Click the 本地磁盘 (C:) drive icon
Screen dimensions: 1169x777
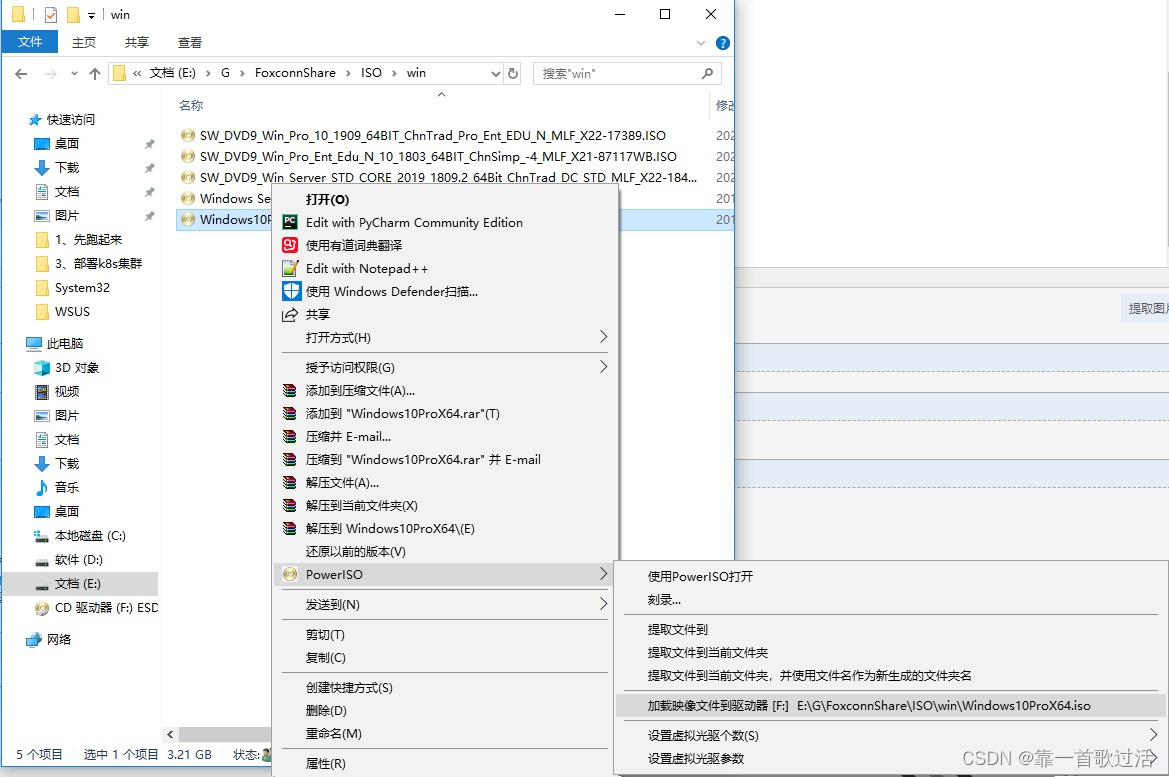pos(42,535)
